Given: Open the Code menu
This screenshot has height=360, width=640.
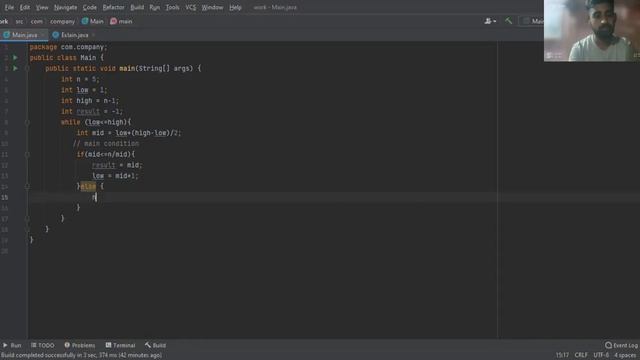Looking at the screenshot, I should pyautogui.click(x=89, y=7).
